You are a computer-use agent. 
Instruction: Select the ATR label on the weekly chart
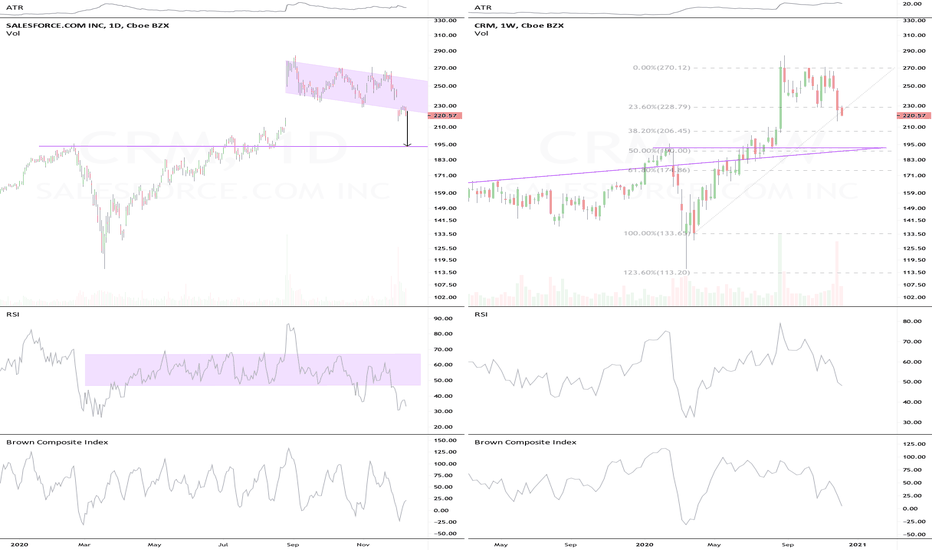click(x=483, y=8)
